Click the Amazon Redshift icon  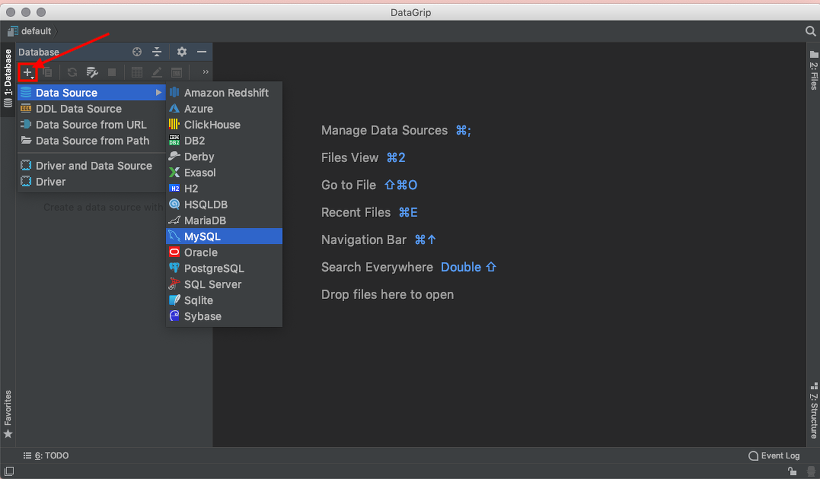[174, 93]
